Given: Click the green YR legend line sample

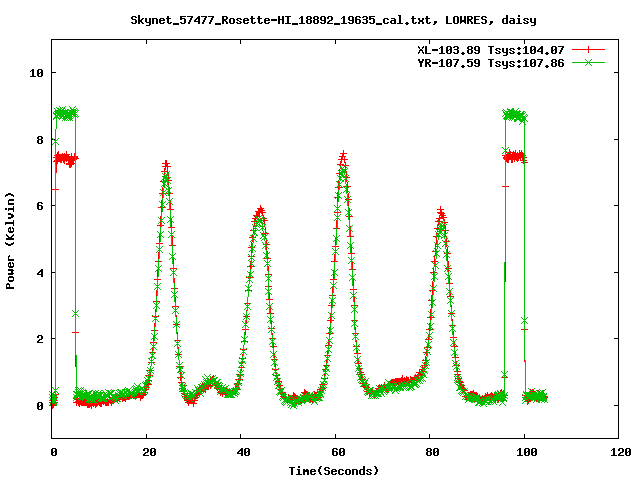Looking at the screenshot, I should coord(588,62).
